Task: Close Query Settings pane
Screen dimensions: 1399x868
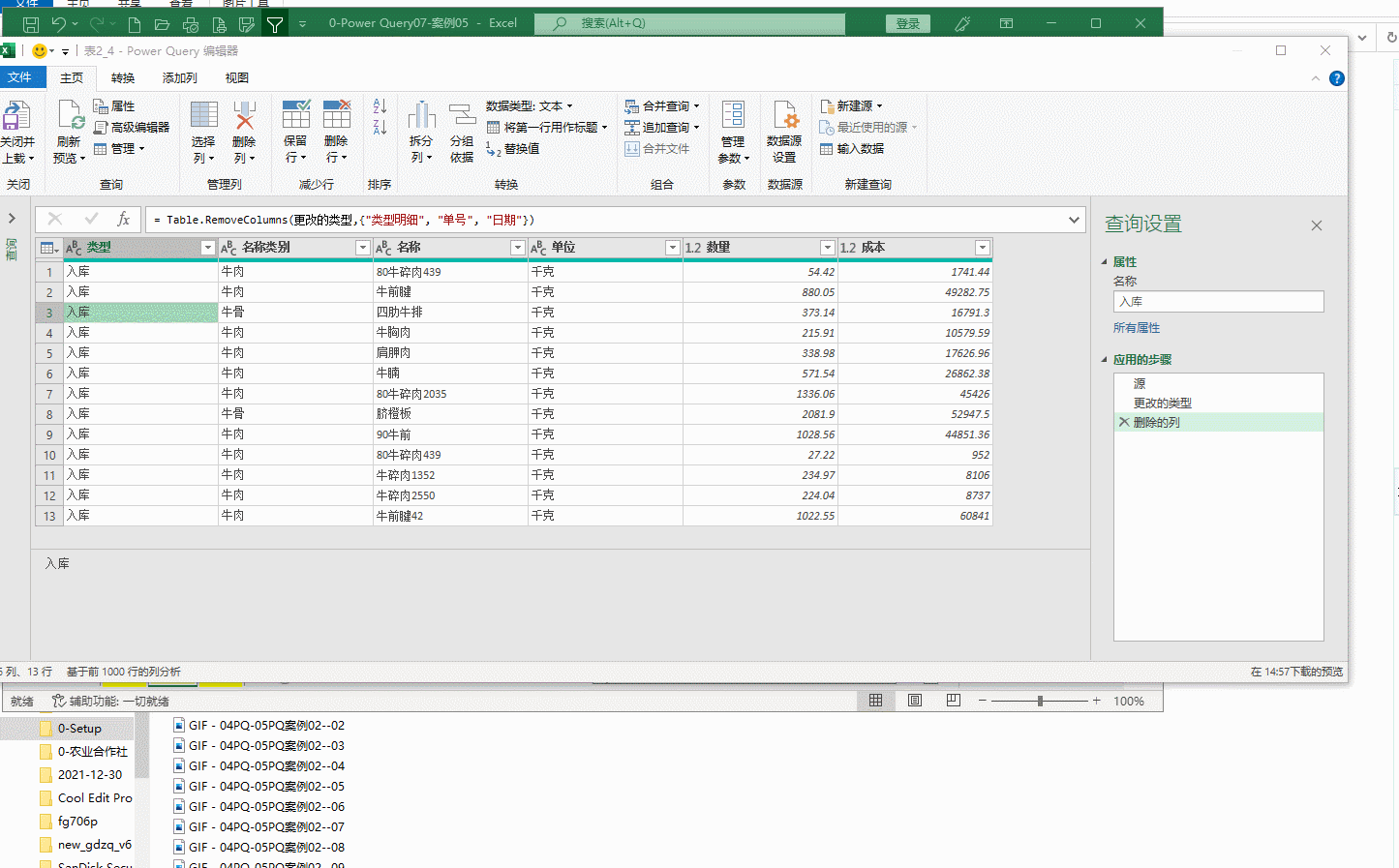Action: coord(1317,225)
